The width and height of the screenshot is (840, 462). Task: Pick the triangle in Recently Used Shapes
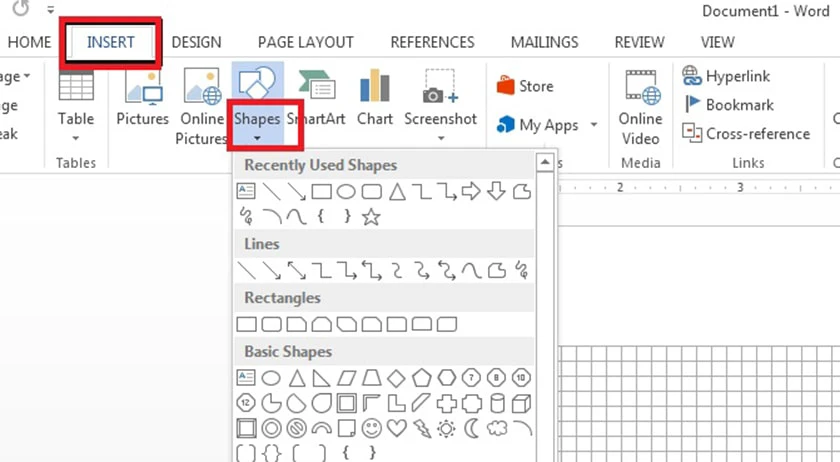(397, 191)
